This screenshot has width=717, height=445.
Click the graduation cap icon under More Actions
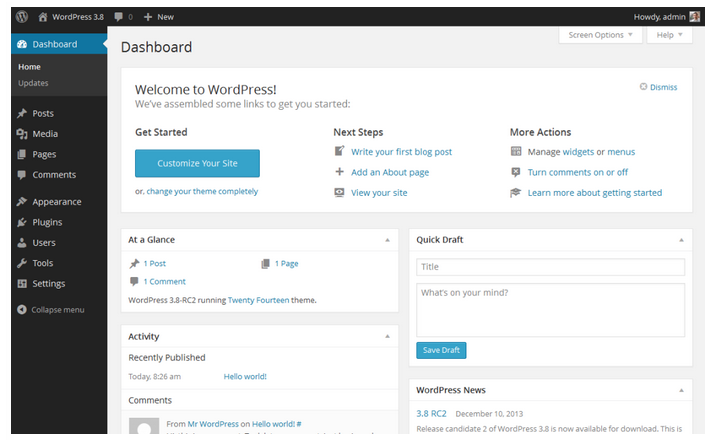[x=516, y=193]
